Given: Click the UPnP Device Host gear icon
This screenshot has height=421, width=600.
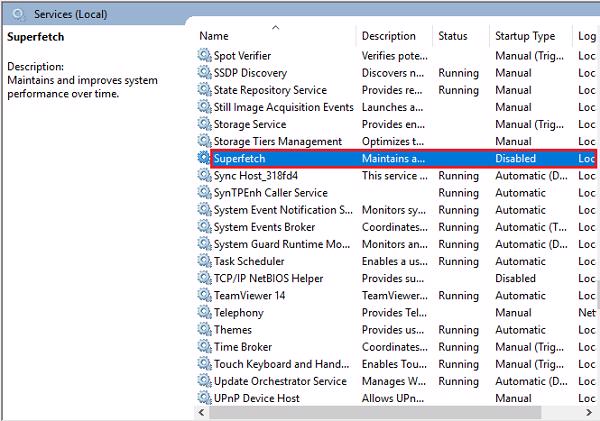Looking at the screenshot, I should click(x=205, y=398).
